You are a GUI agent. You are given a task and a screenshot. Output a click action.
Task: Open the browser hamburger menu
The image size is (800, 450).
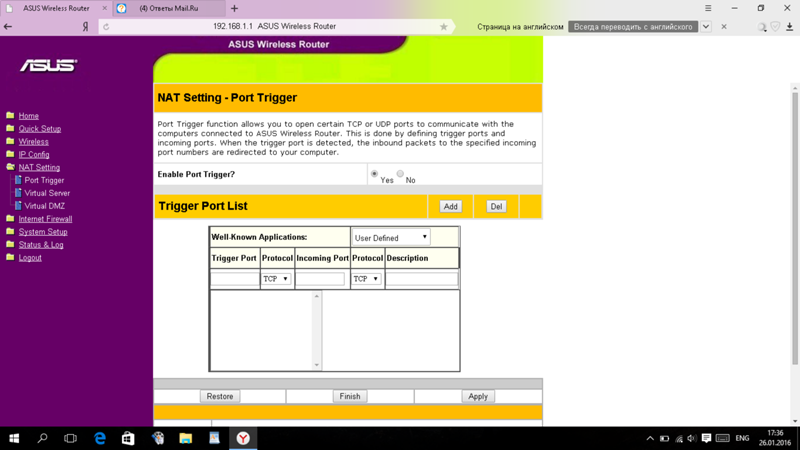pos(708,8)
